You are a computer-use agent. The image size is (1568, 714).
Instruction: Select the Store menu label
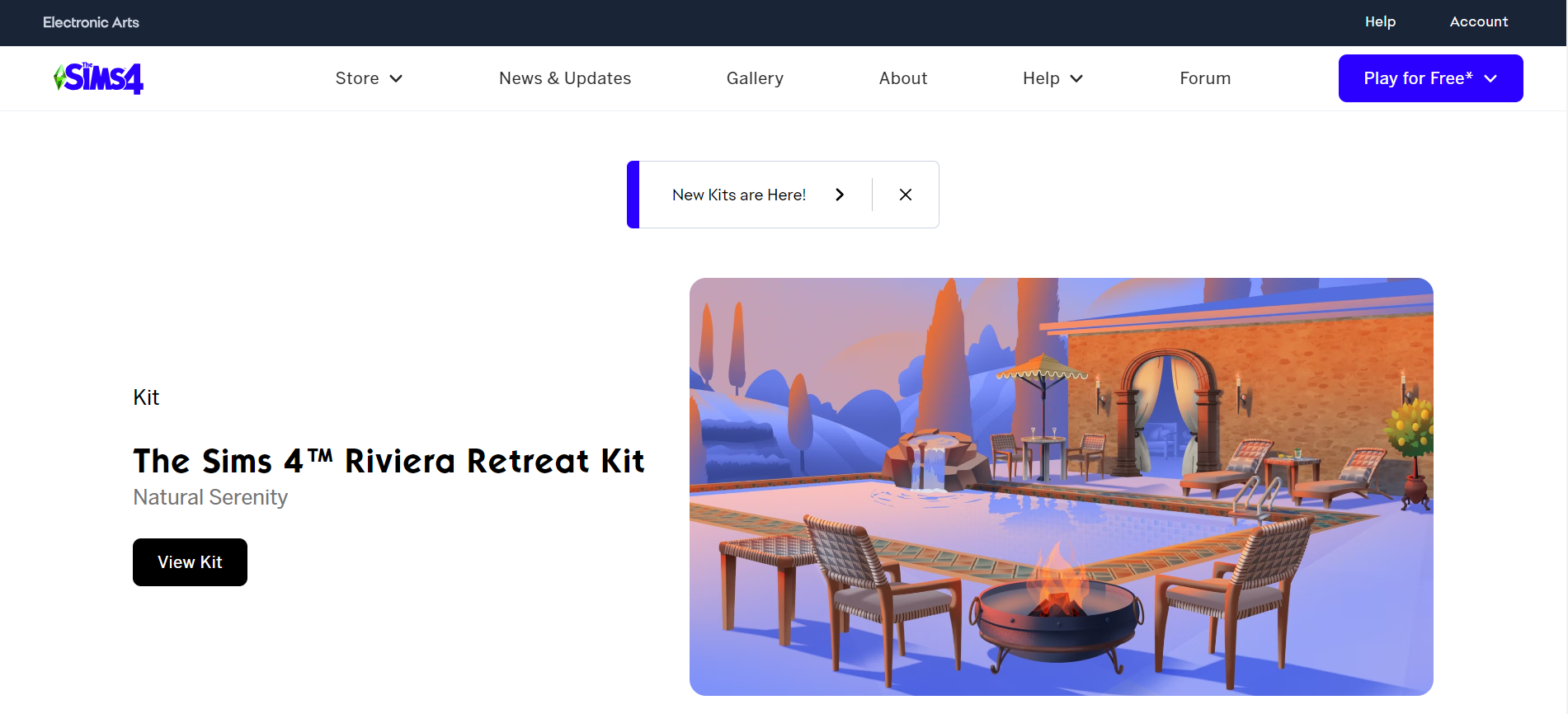point(357,78)
